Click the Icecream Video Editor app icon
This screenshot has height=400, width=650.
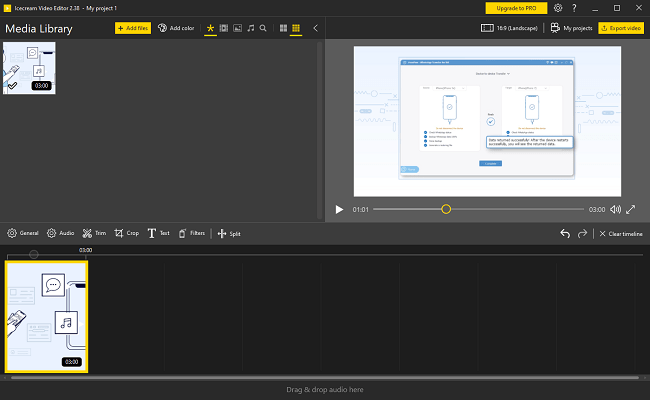pyautogui.click(x=7, y=8)
